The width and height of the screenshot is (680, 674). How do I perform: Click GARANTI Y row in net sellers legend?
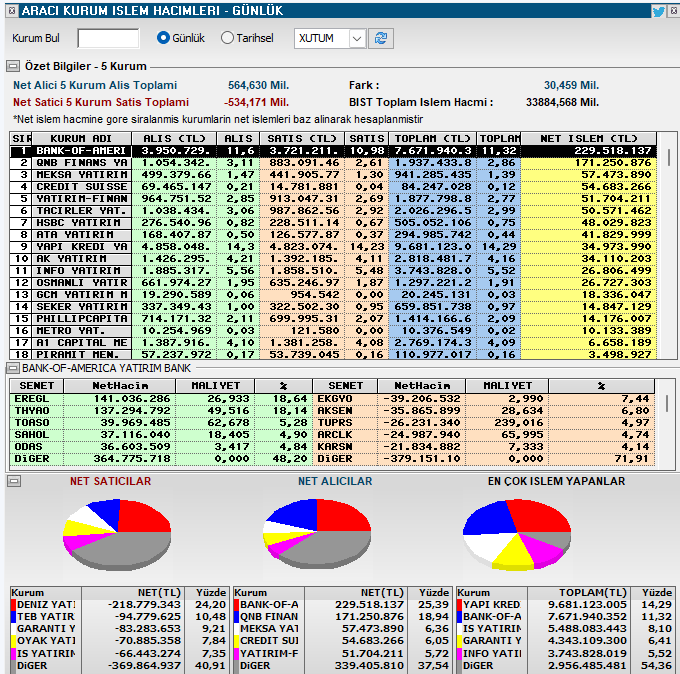click(119, 629)
